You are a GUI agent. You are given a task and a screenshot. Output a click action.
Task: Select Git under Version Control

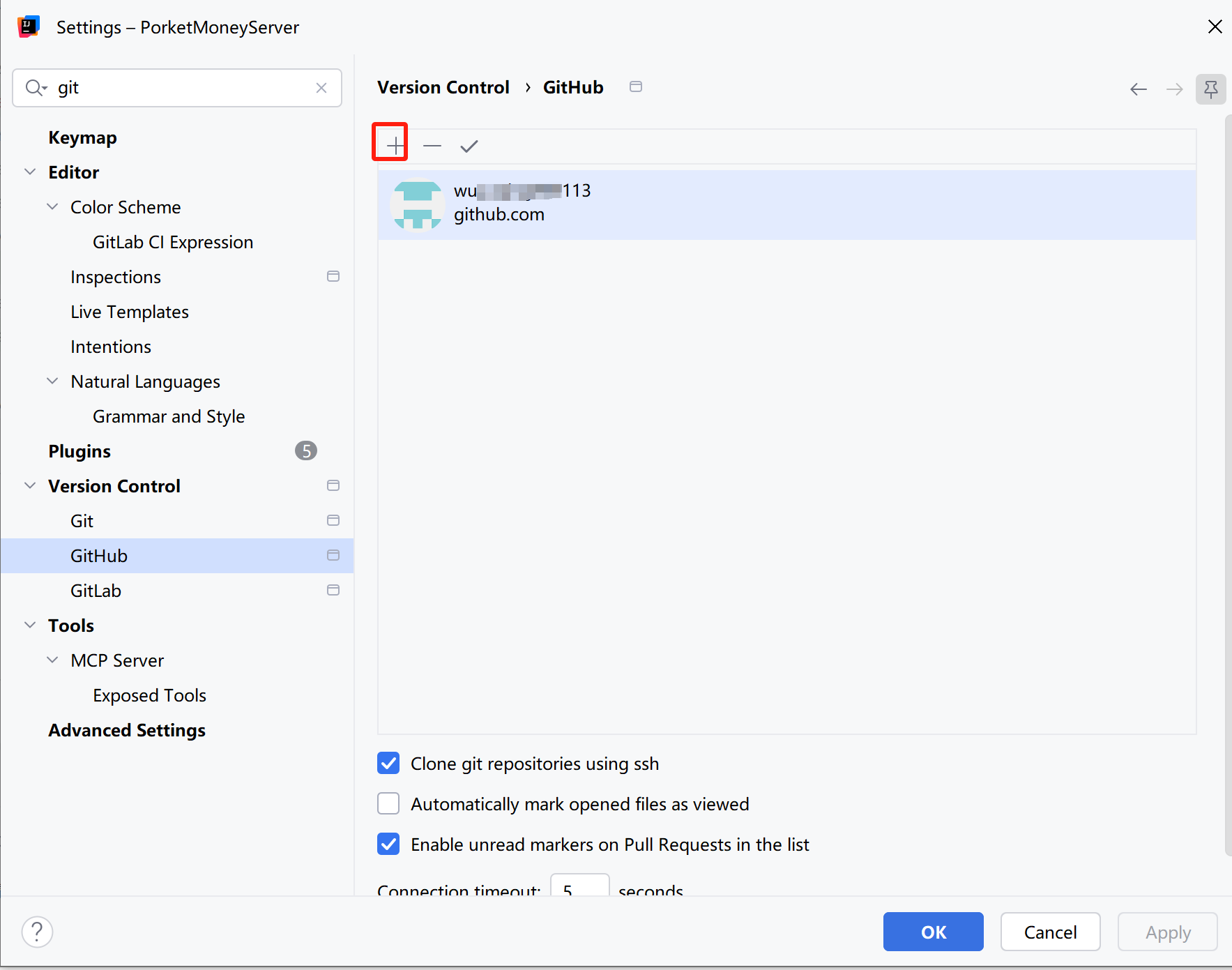coord(82,521)
